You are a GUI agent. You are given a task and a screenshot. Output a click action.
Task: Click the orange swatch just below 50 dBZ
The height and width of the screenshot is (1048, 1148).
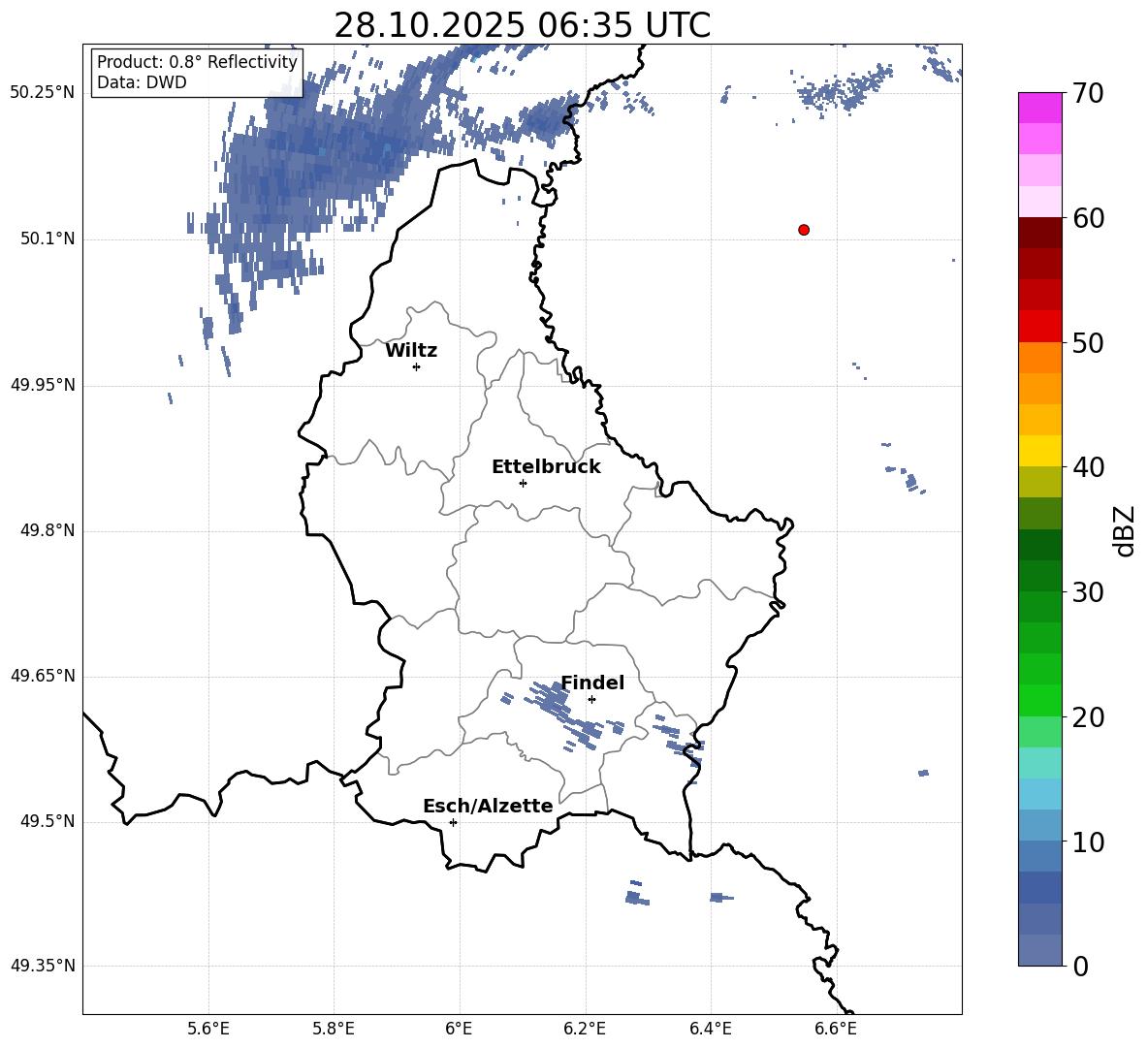click(1039, 357)
